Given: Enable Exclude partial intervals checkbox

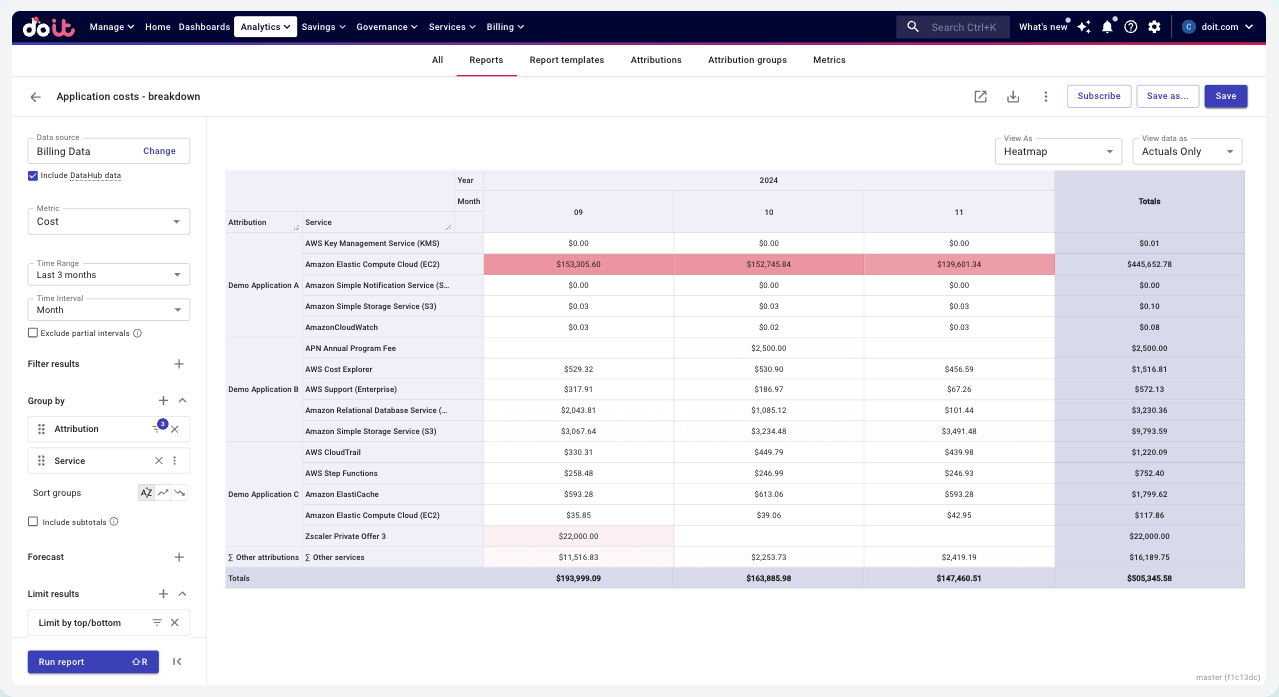Looking at the screenshot, I should click(x=33, y=333).
